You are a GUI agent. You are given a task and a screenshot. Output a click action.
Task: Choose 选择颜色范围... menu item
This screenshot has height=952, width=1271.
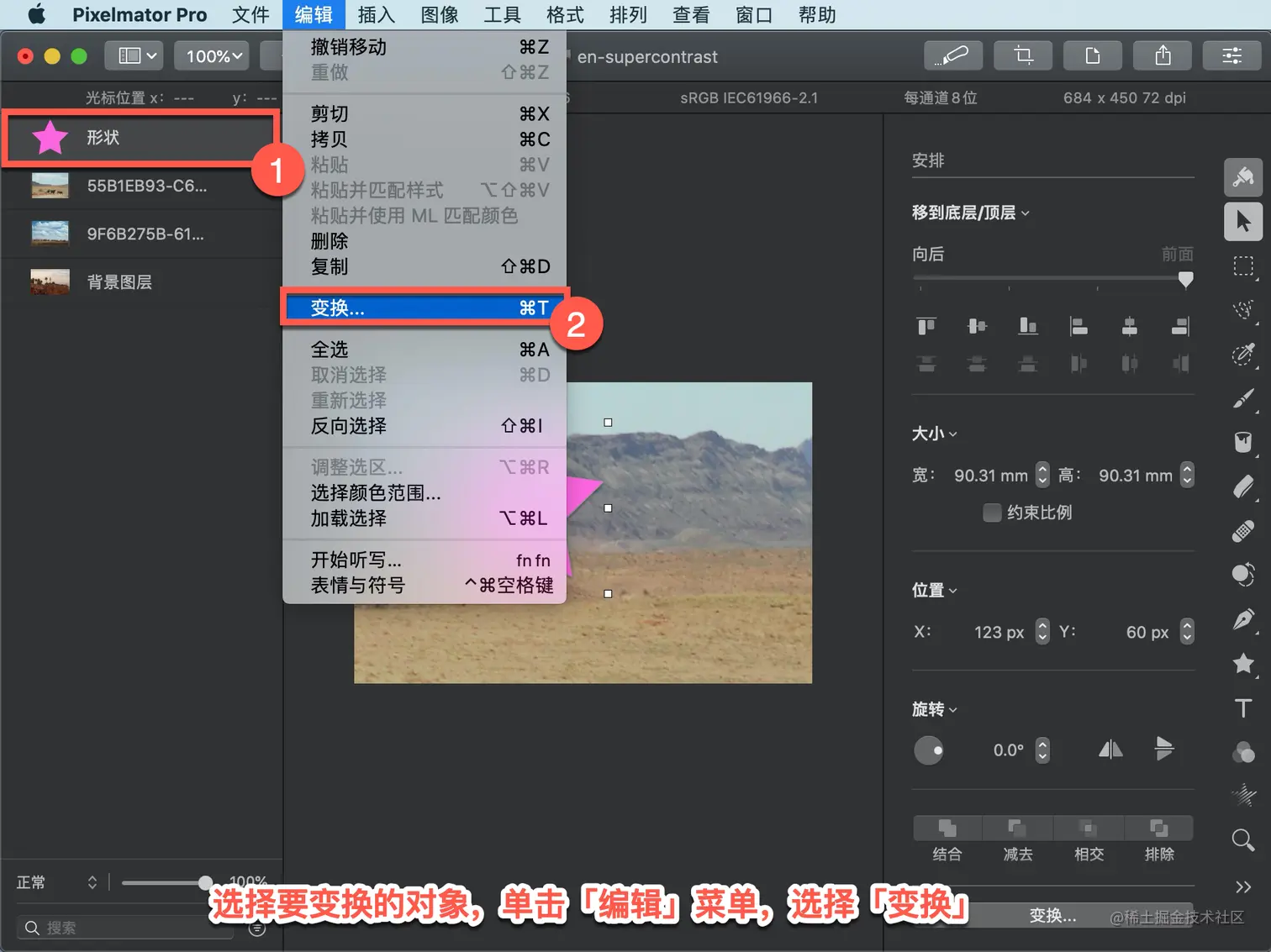tap(425, 492)
